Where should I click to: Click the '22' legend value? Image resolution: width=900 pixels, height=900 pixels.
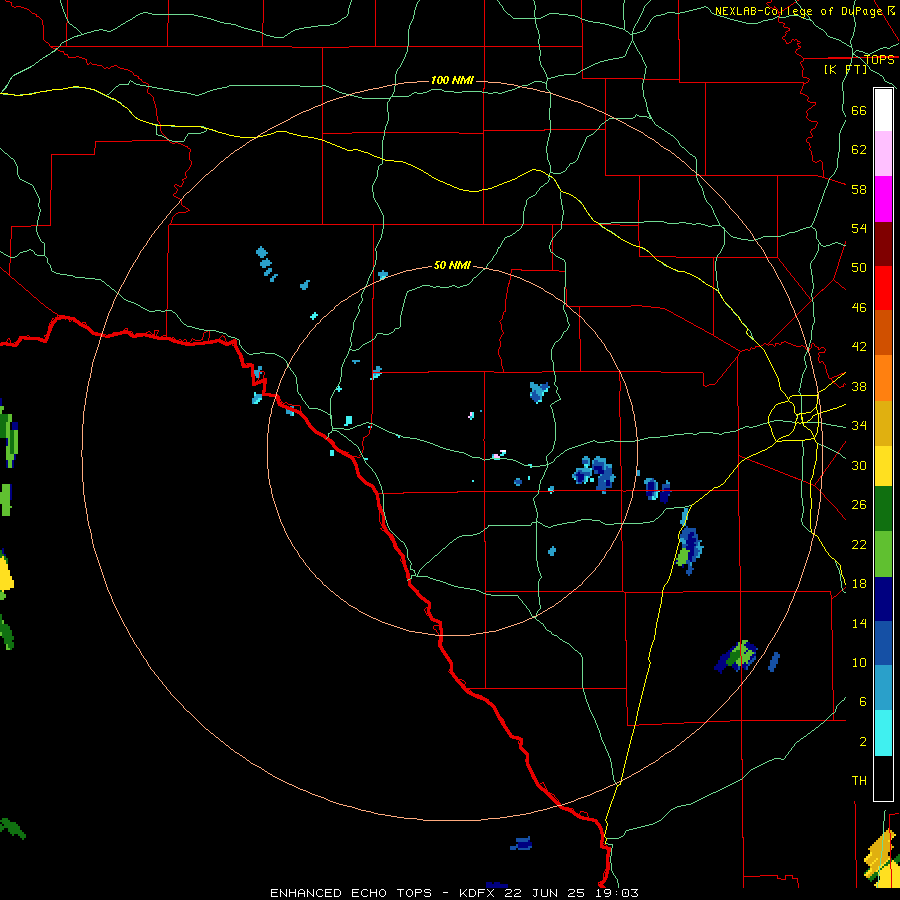[x=859, y=545]
